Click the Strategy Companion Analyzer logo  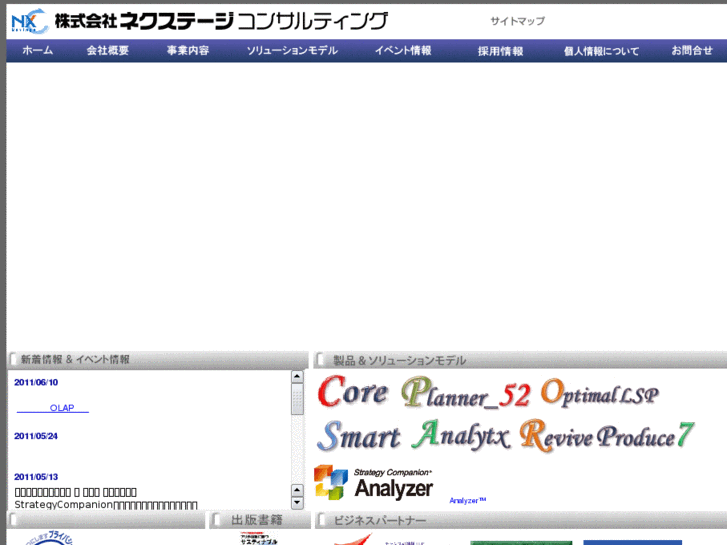(x=374, y=483)
